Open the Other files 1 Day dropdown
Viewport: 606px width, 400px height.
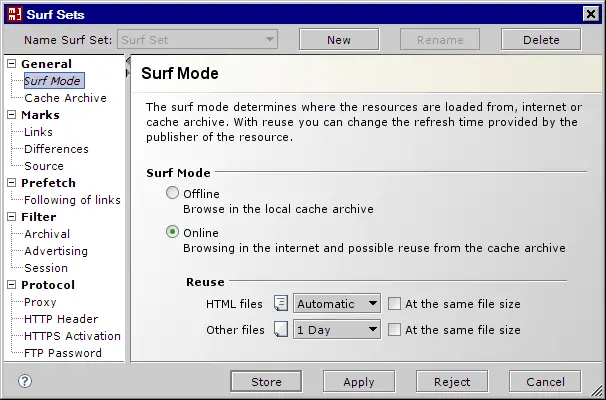point(337,330)
